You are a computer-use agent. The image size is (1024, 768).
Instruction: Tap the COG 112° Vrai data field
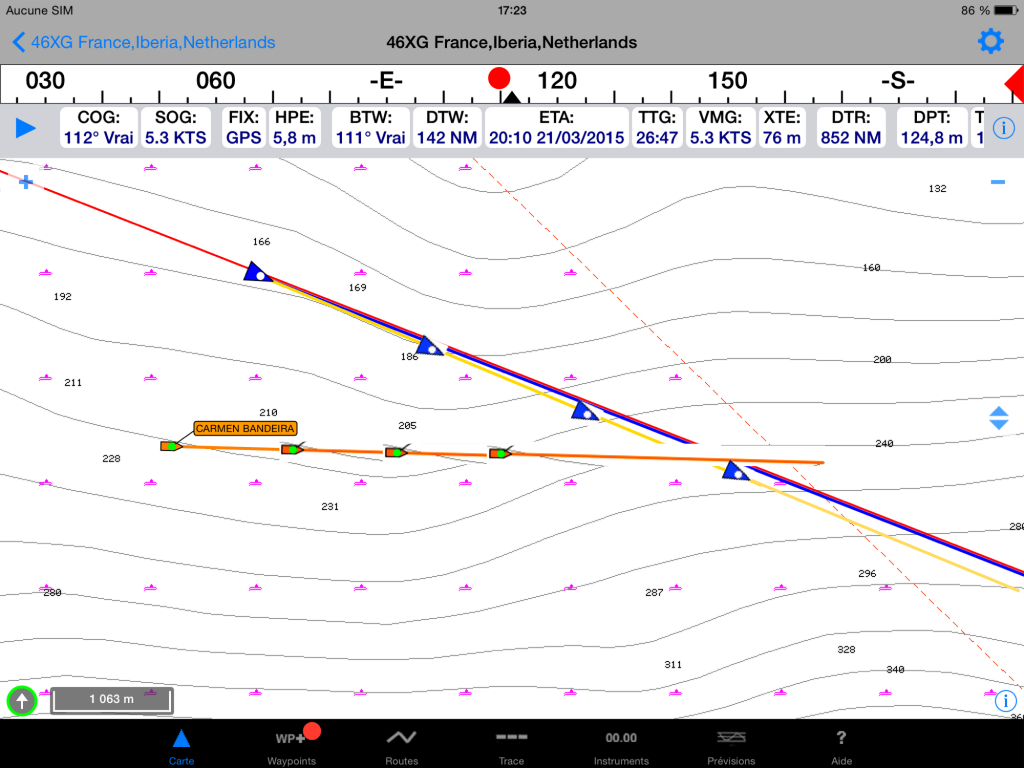click(x=99, y=127)
